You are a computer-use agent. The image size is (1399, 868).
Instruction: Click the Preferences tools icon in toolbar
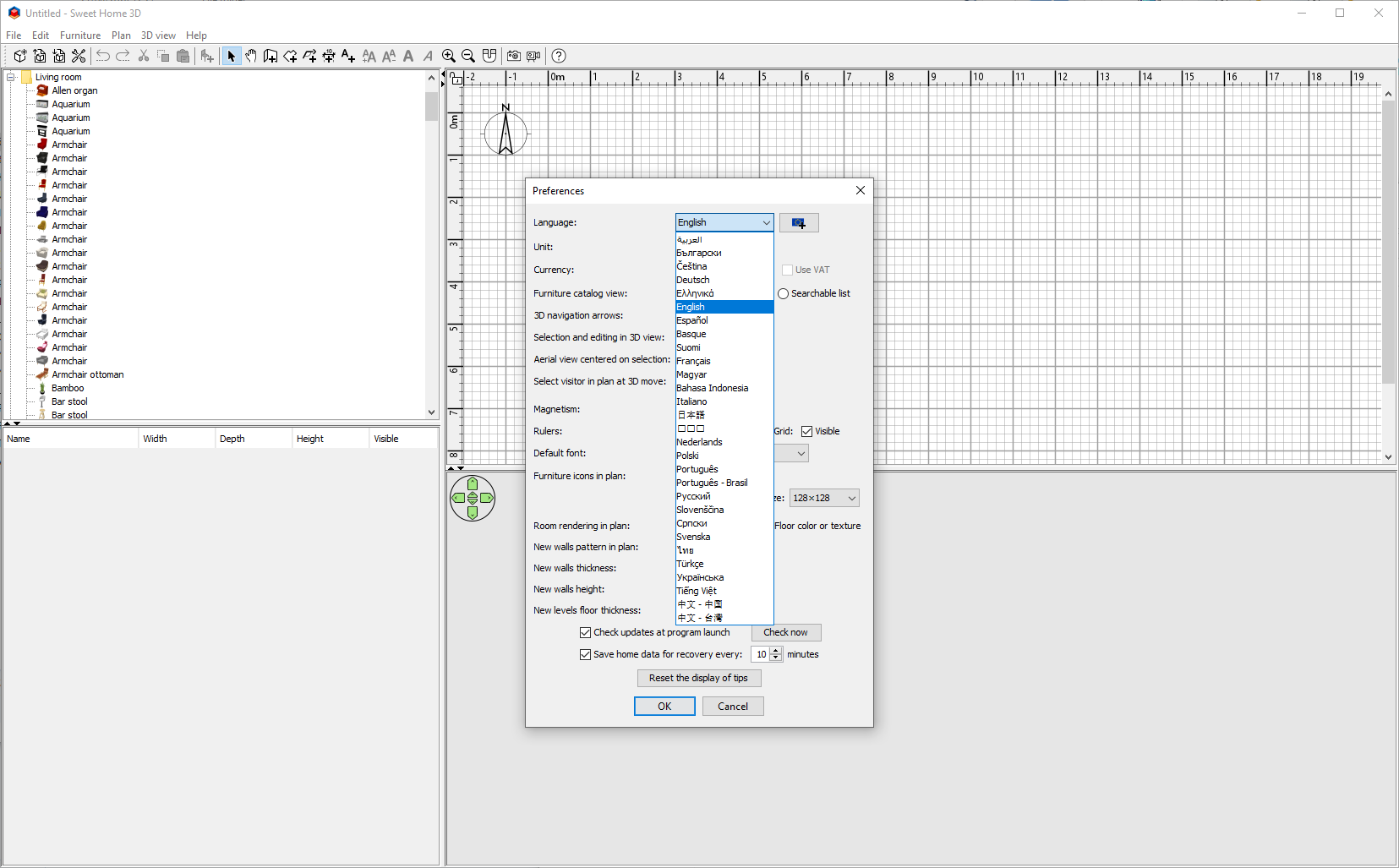pyautogui.click(x=79, y=56)
